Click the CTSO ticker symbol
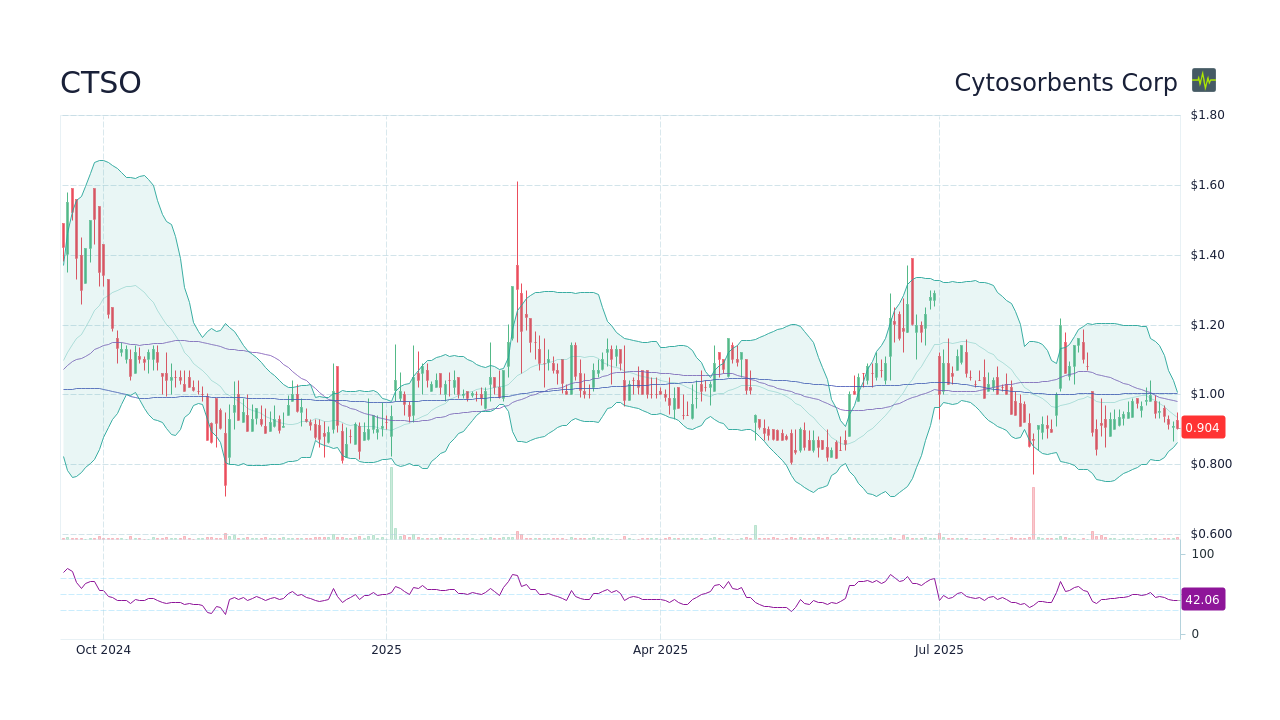This screenshot has width=1280, height=720. tap(100, 82)
